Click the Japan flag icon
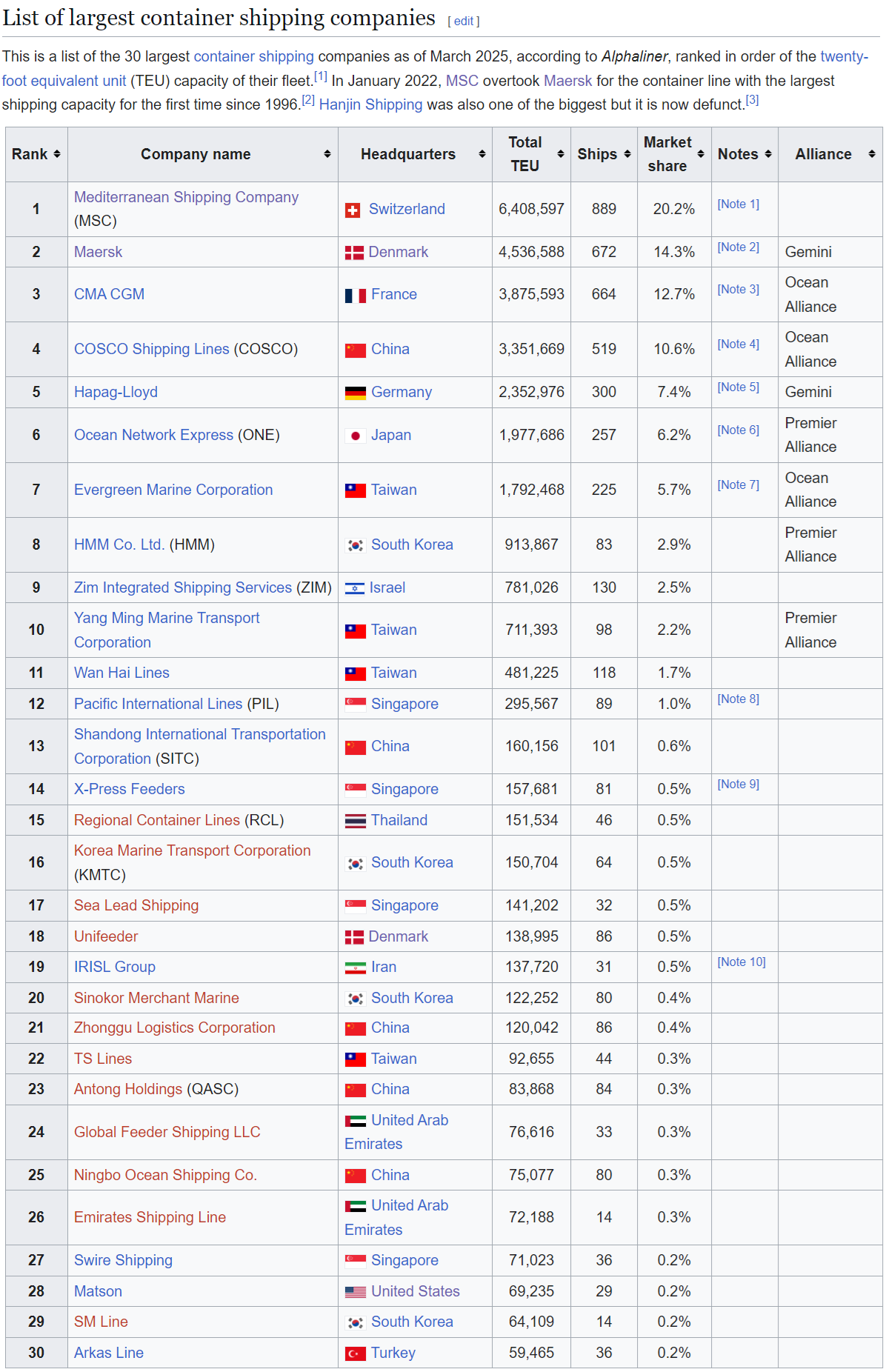Image resolution: width=886 pixels, height=1372 pixels. pos(356,436)
